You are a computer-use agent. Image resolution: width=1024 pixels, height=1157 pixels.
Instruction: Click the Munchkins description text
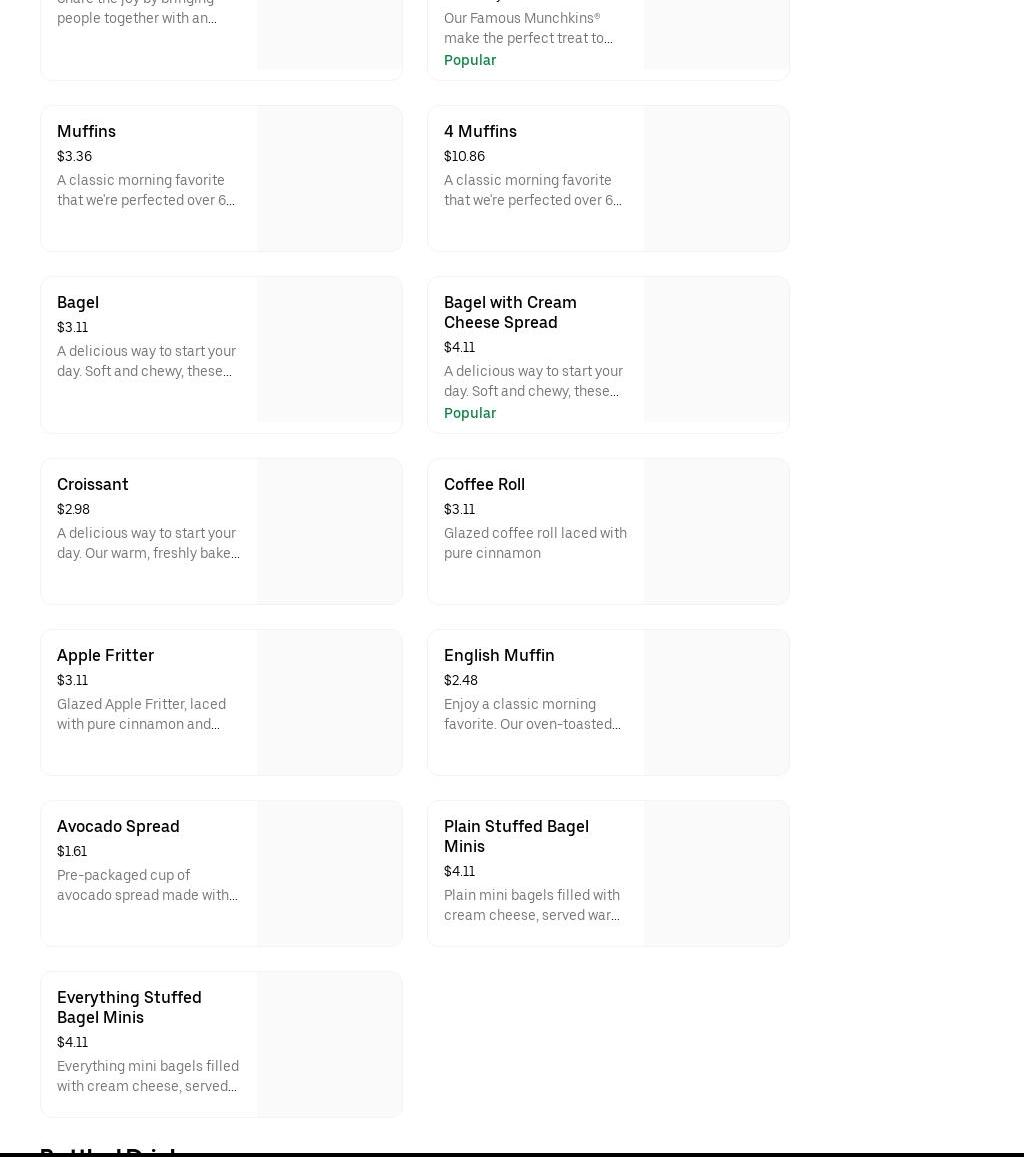528,28
